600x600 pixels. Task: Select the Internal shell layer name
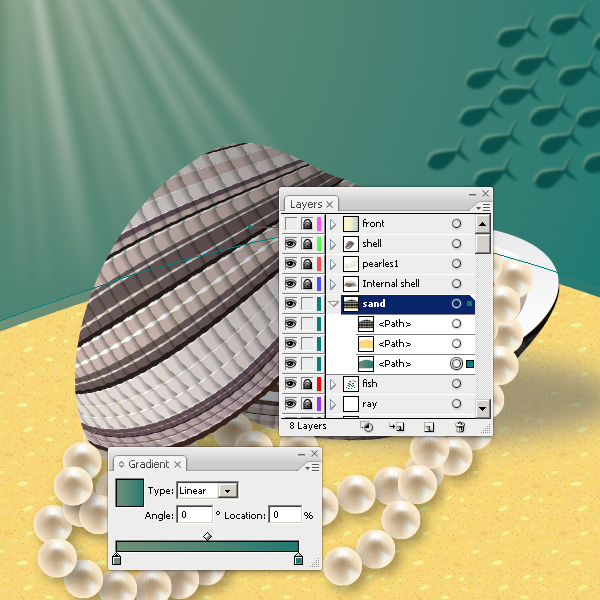pyautogui.click(x=391, y=284)
